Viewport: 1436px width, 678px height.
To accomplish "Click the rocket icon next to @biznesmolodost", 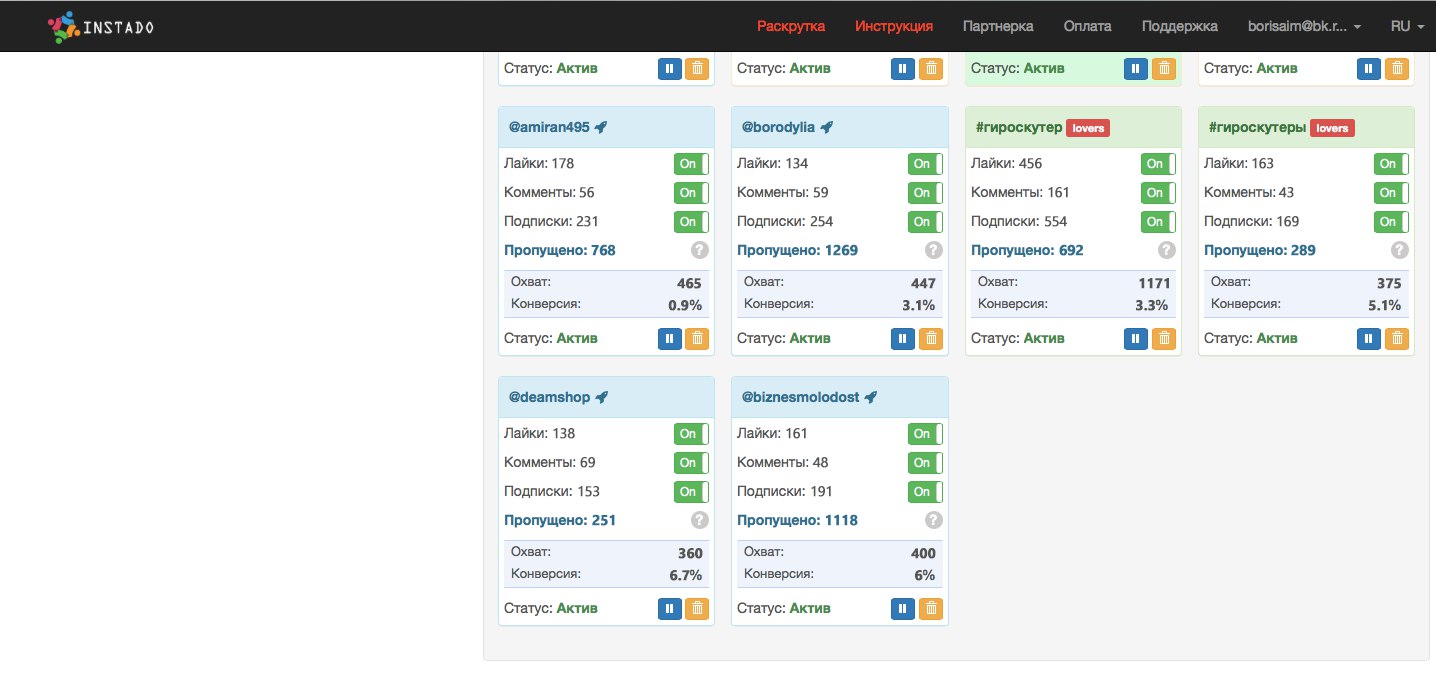I will [871, 397].
